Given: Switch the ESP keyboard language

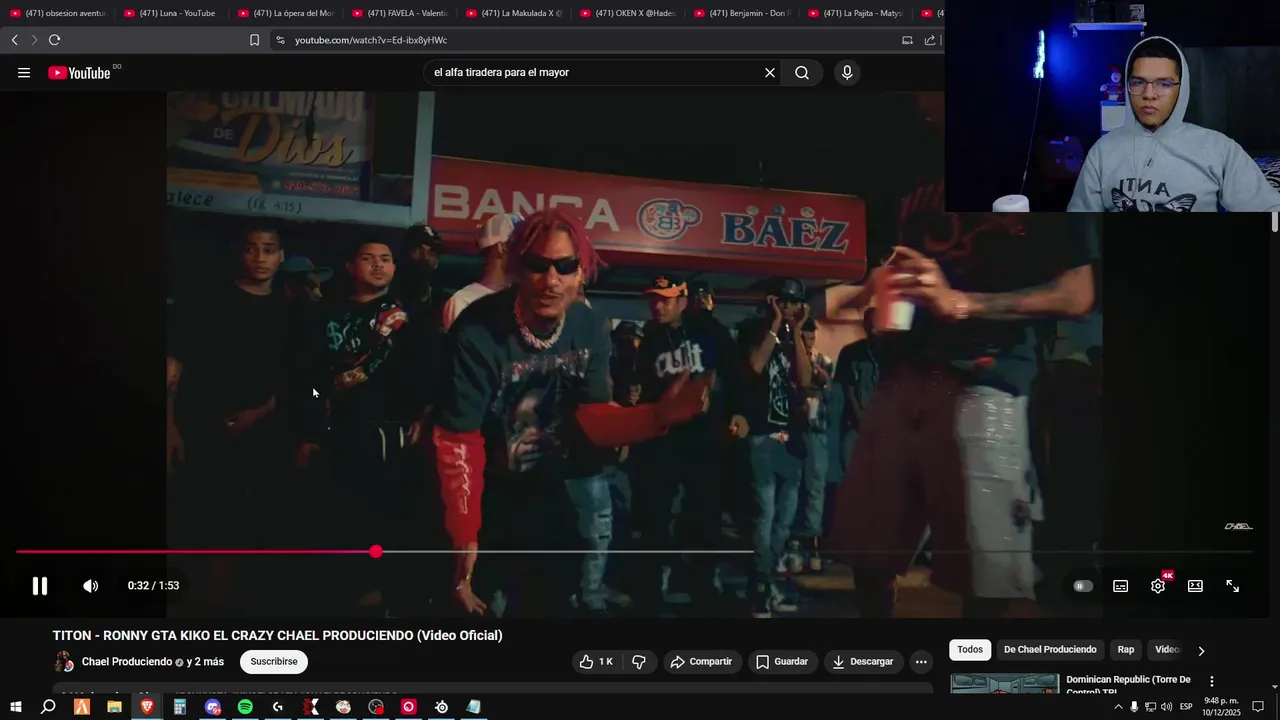Looking at the screenshot, I should coord(1186,707).
